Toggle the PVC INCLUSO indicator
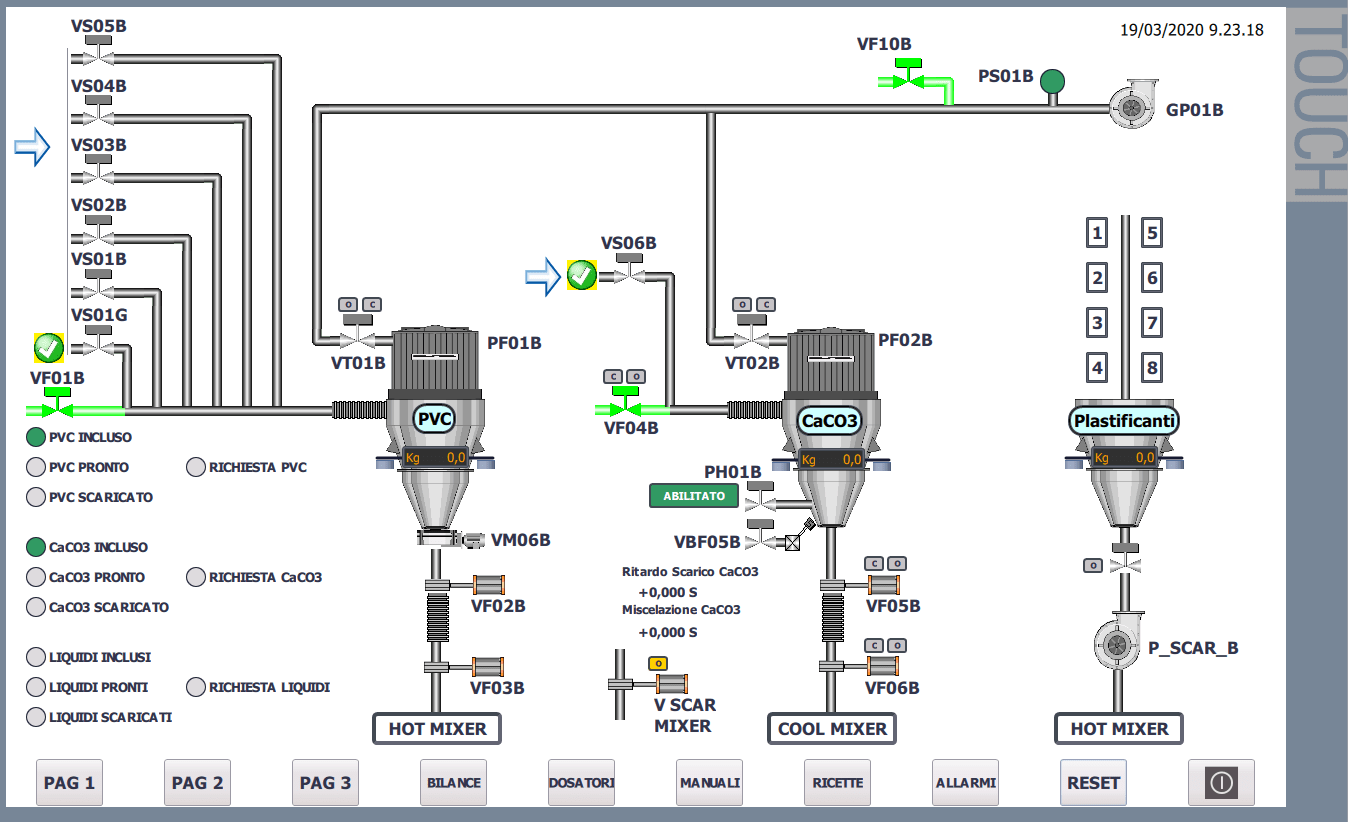The image size is (1348, 822). click(x=36, y=437)
